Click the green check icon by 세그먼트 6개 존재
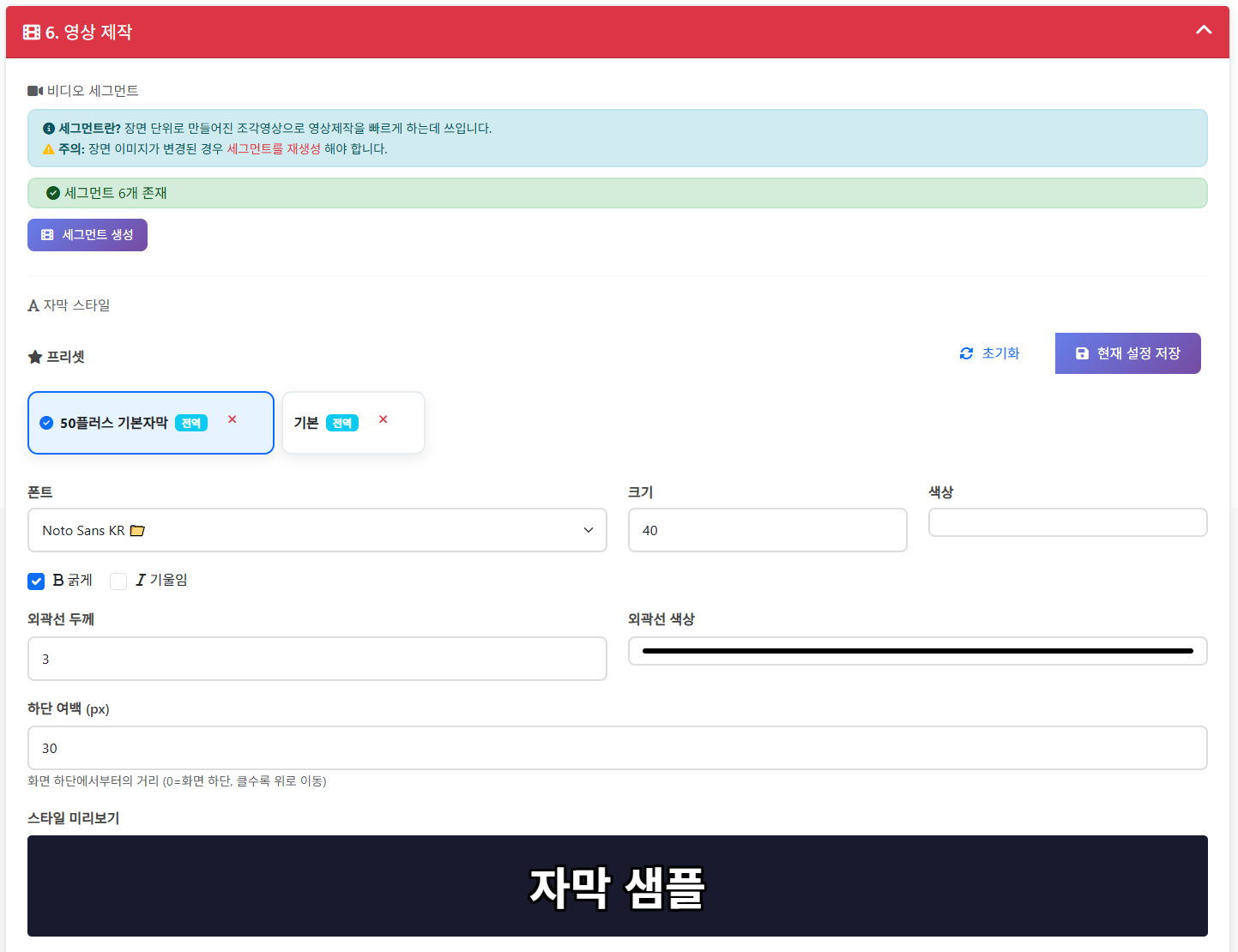The height and width of the screenshot is (952, 1238). pyautogui.click(x=53, y=193)
